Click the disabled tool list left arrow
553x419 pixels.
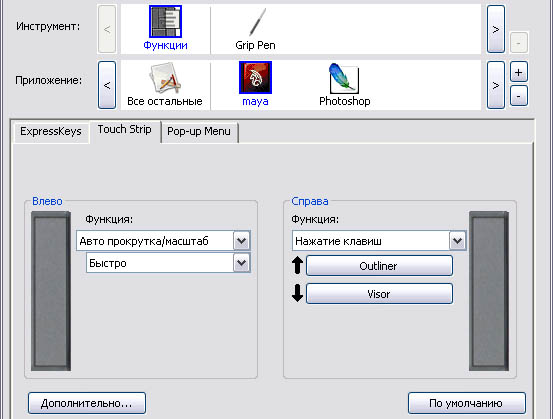click(x=107, y=29)
